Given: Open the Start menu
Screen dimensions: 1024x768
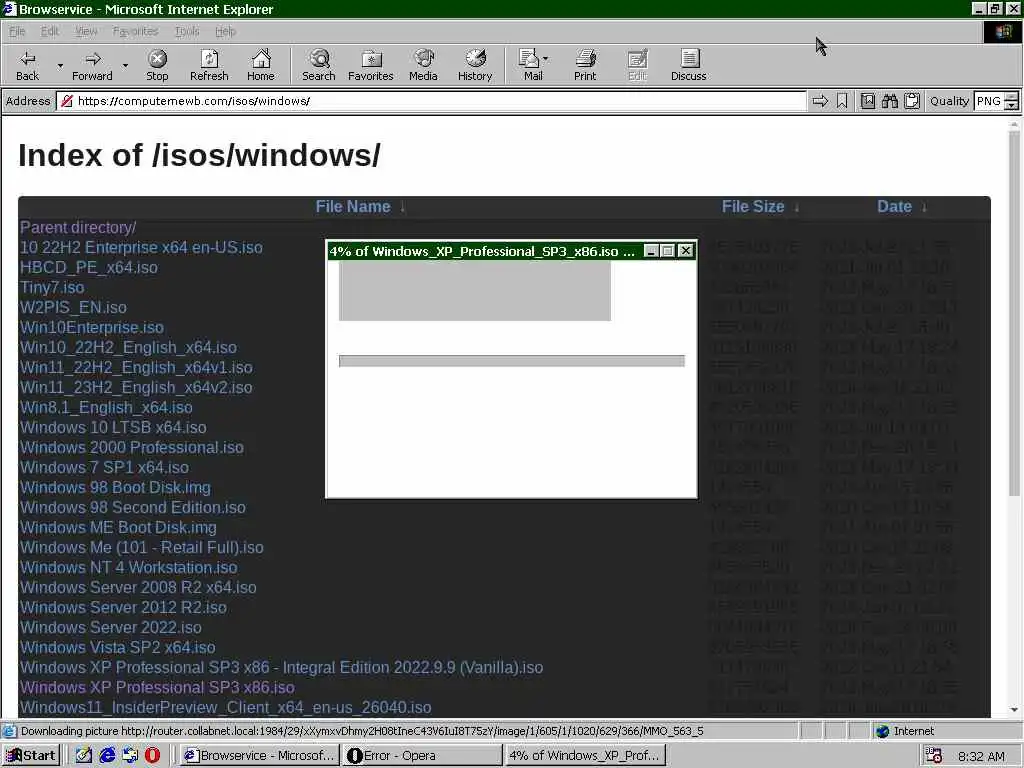Looking at the screenshot, I should point(31,756).
